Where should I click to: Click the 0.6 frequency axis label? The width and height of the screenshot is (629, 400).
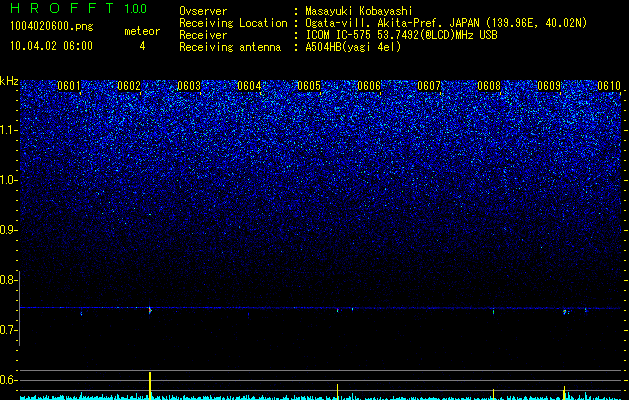coord(8,380)
